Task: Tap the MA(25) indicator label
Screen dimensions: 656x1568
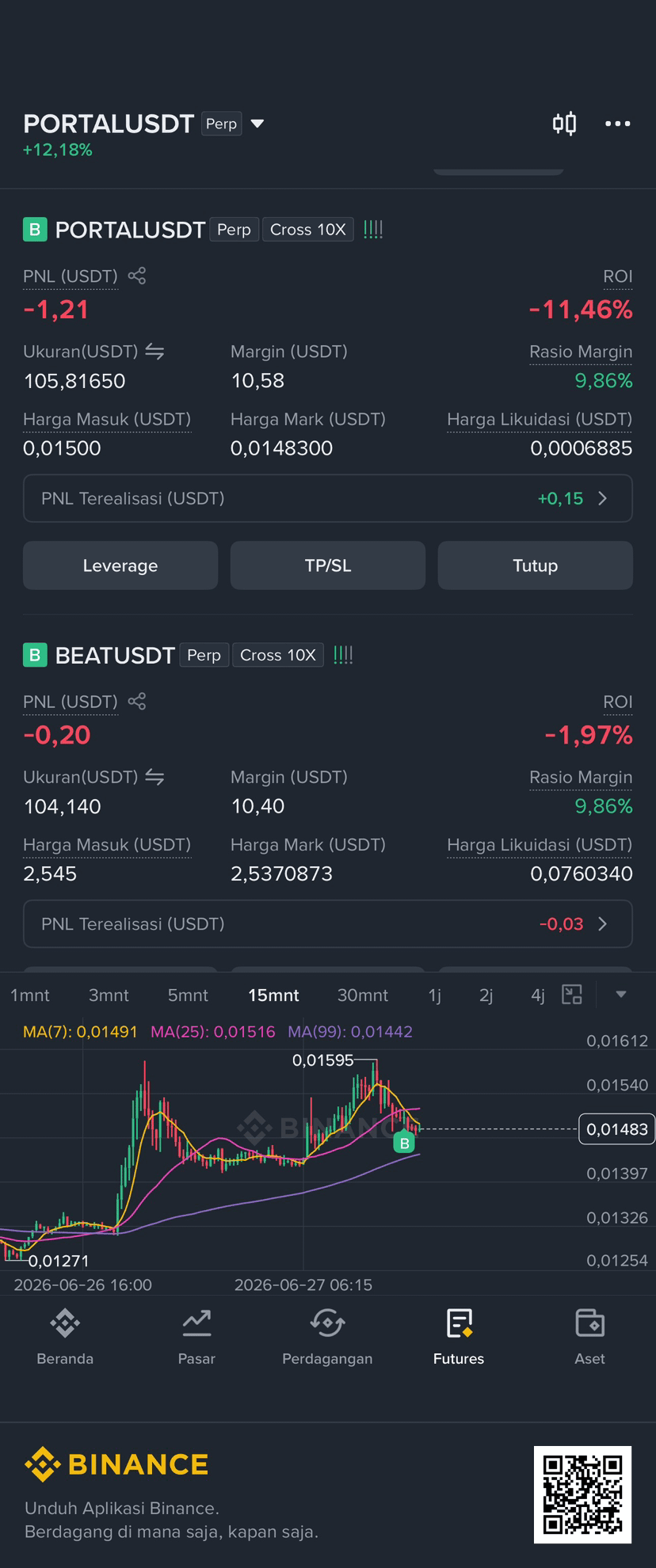Action: point(213,1032)
